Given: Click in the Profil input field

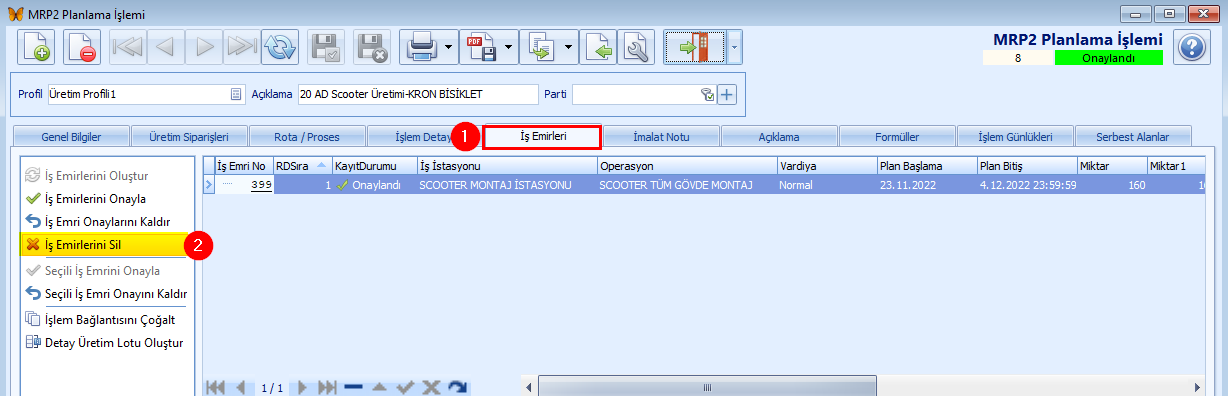Looking at the screenshot, I should (139, 94).
